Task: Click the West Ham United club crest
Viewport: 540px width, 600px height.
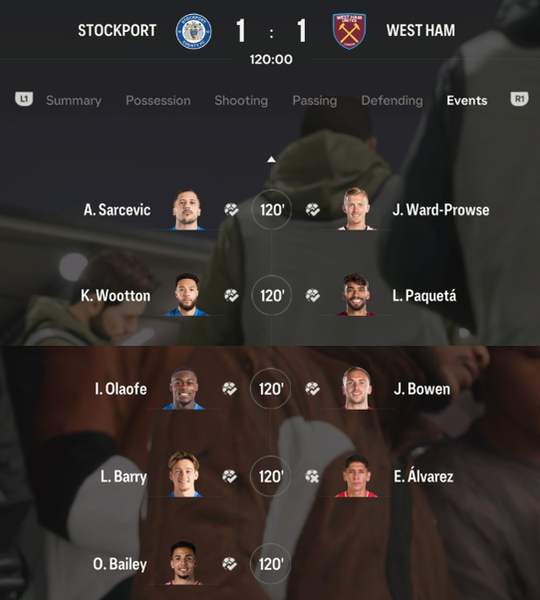Action: click(349, 31)
